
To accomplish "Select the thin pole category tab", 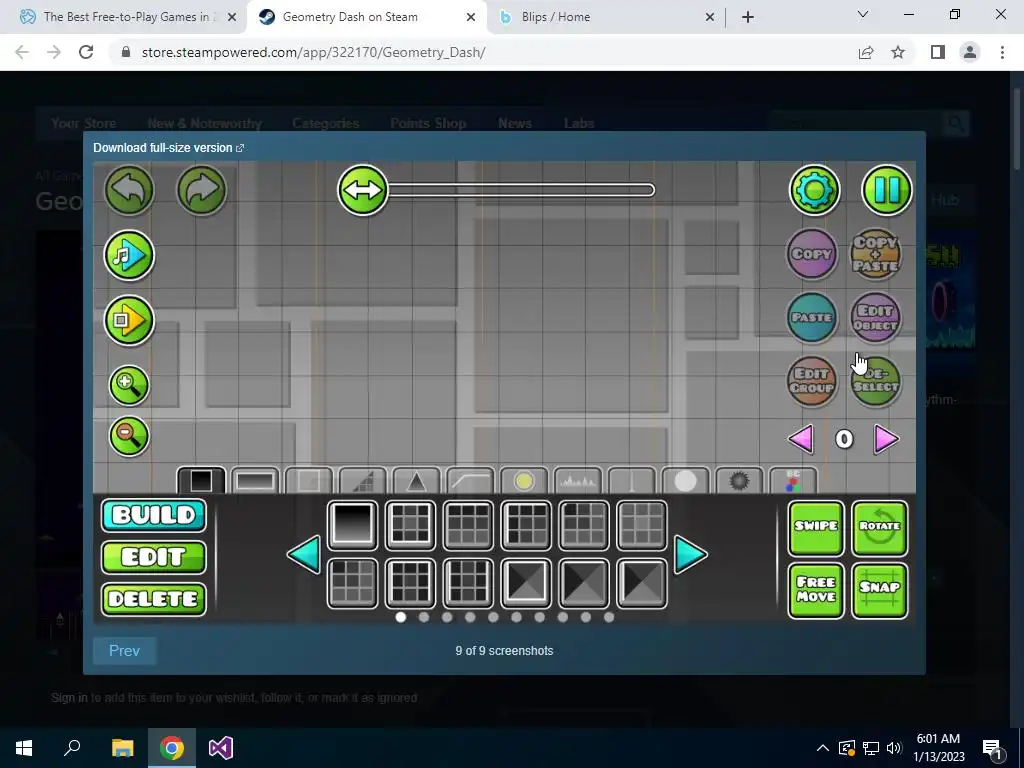I will [632, 481].
